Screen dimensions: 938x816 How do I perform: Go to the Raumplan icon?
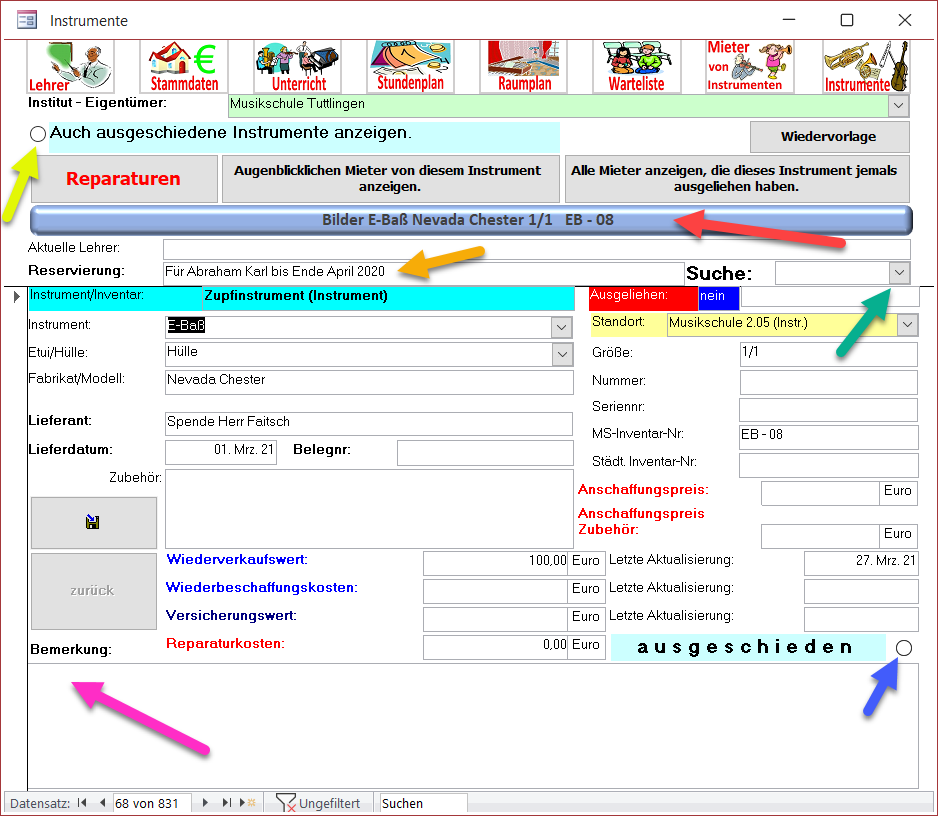525,66
